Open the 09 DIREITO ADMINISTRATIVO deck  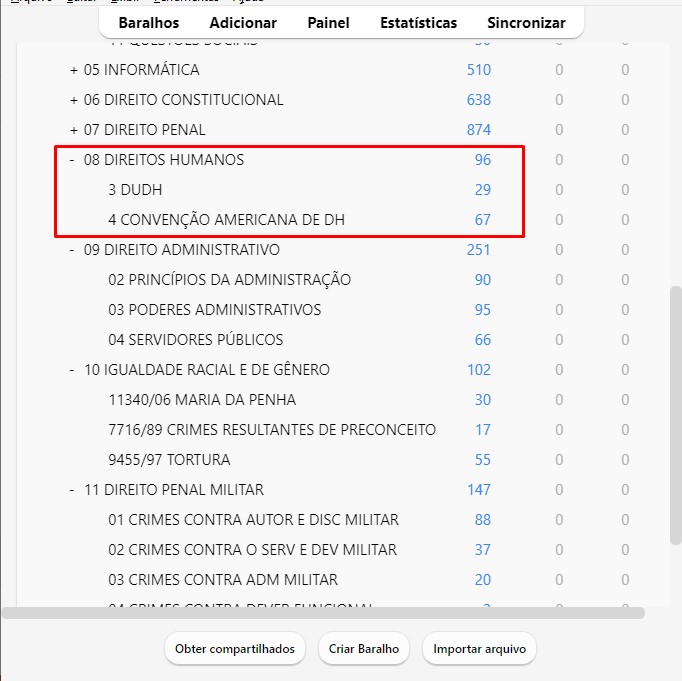click(181, 250)
